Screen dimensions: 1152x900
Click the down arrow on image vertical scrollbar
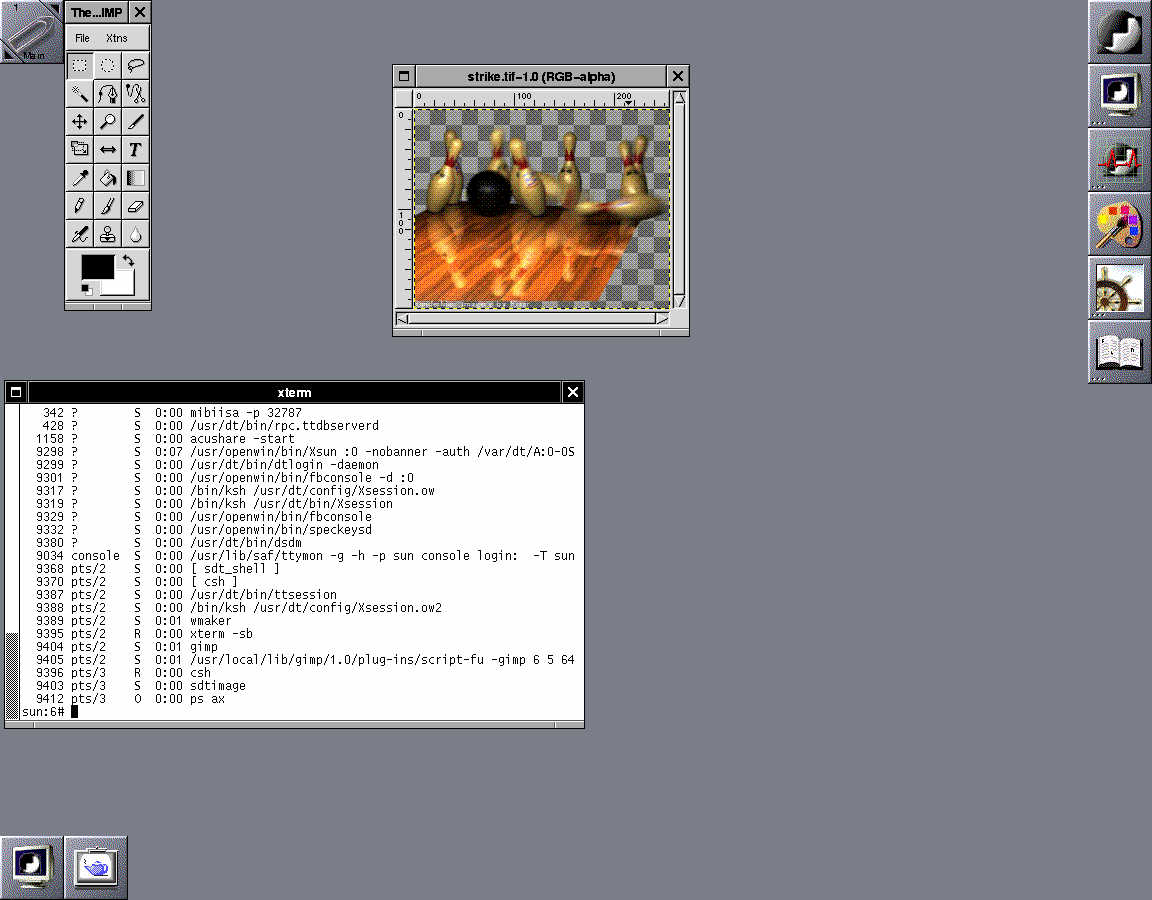click(680, 301)
